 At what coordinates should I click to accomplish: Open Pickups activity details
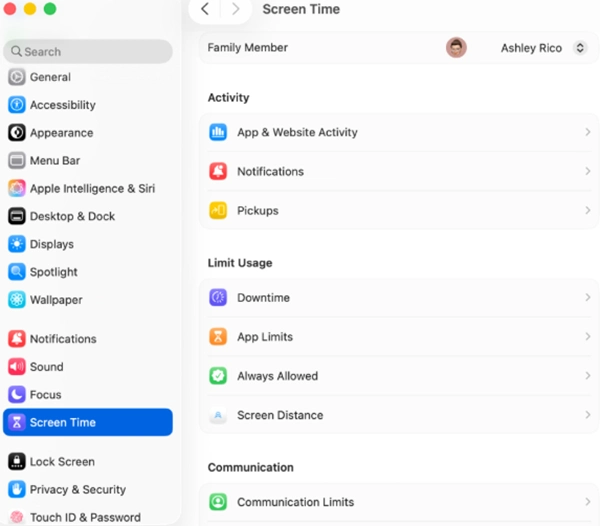(399, 210)
